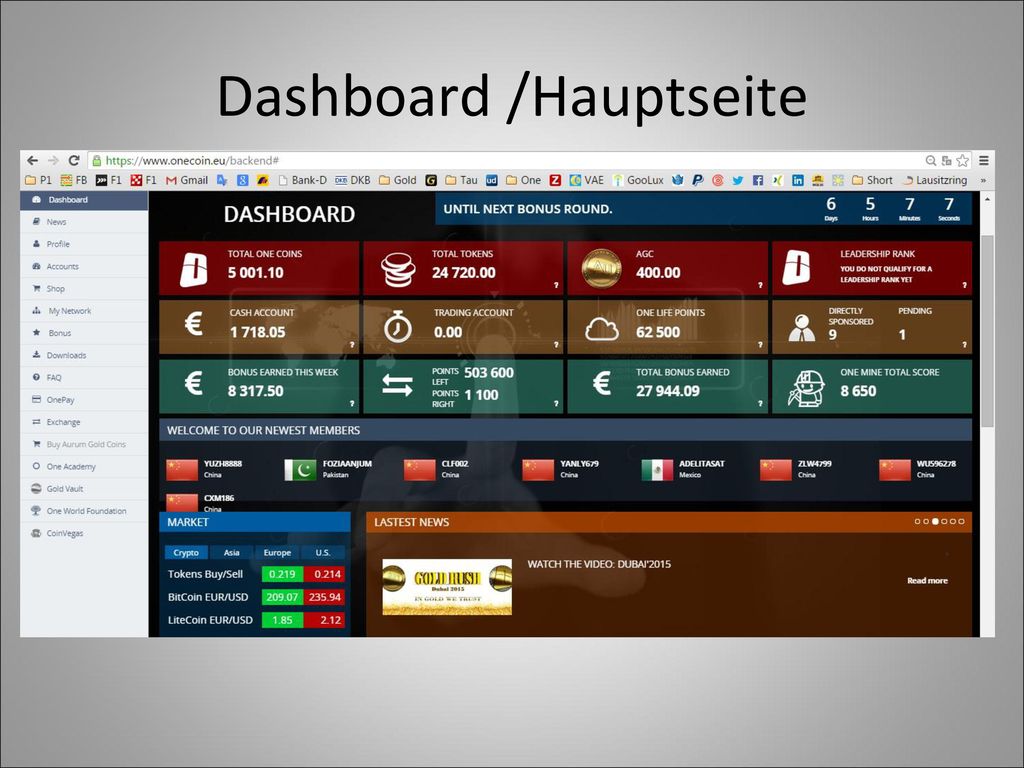This screenshot has width=1024, height=768.
Task: Click the help icon on Cash Account card
Action: tap(352, 345)
